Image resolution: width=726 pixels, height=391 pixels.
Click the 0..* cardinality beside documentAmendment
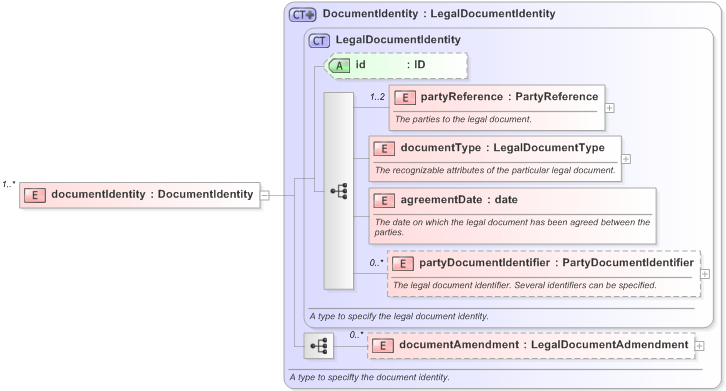(357, 335)
